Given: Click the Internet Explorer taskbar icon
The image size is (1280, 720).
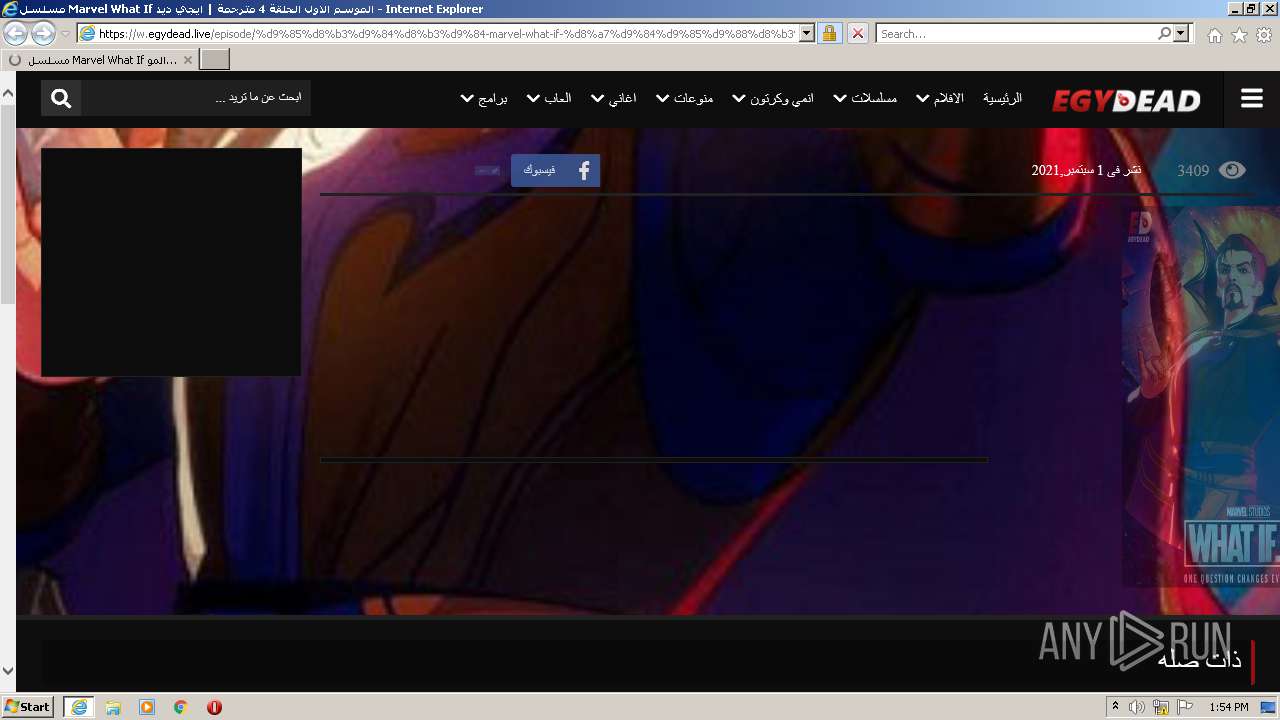Looking at the screenshot, I should coord(79,707).
